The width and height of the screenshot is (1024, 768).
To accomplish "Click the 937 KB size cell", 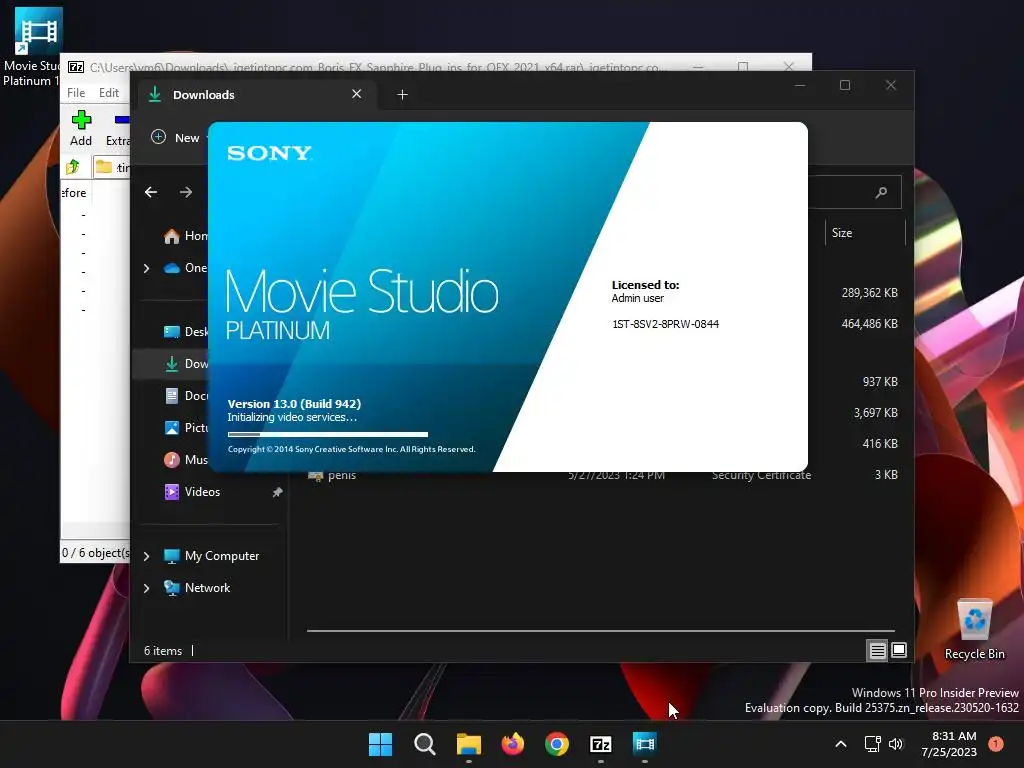I will pos(880,381).
